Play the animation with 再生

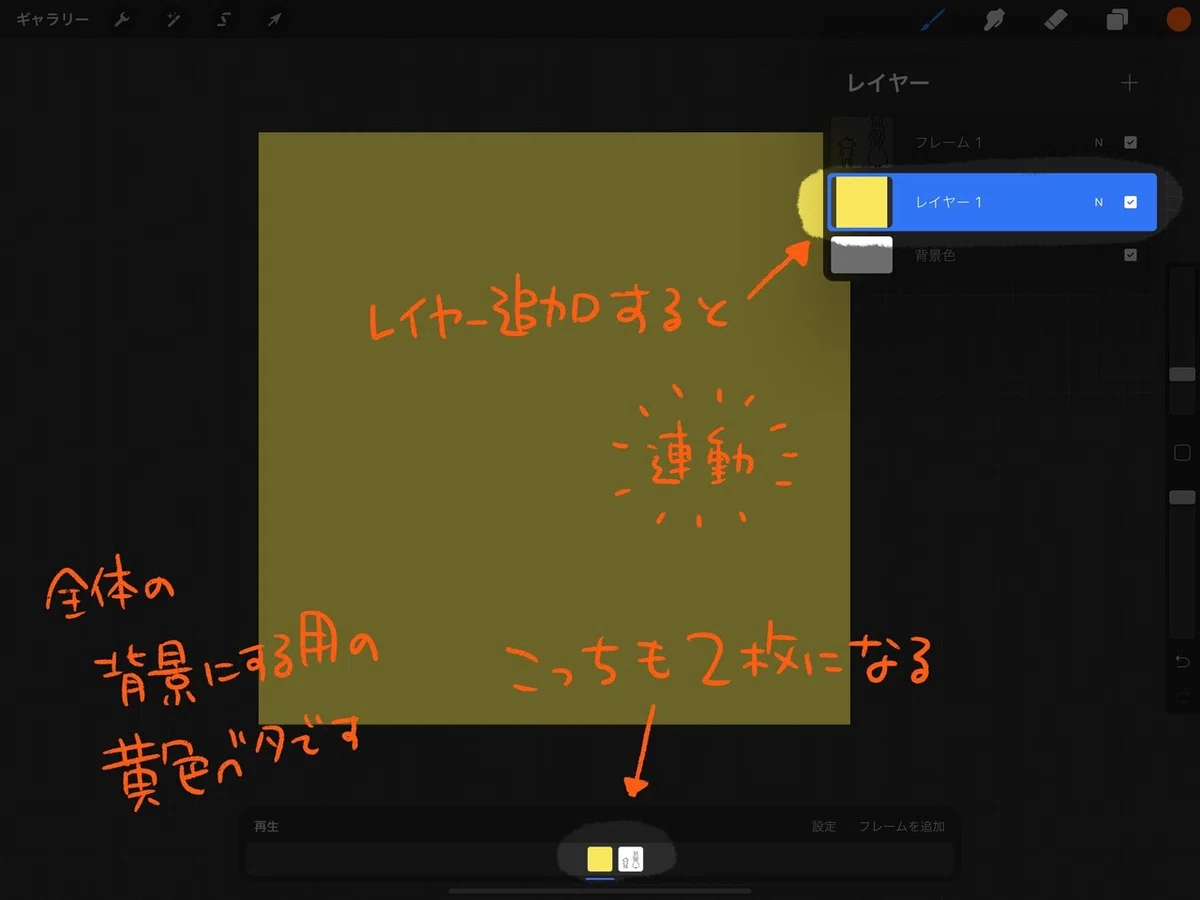[x=266, y=827]
